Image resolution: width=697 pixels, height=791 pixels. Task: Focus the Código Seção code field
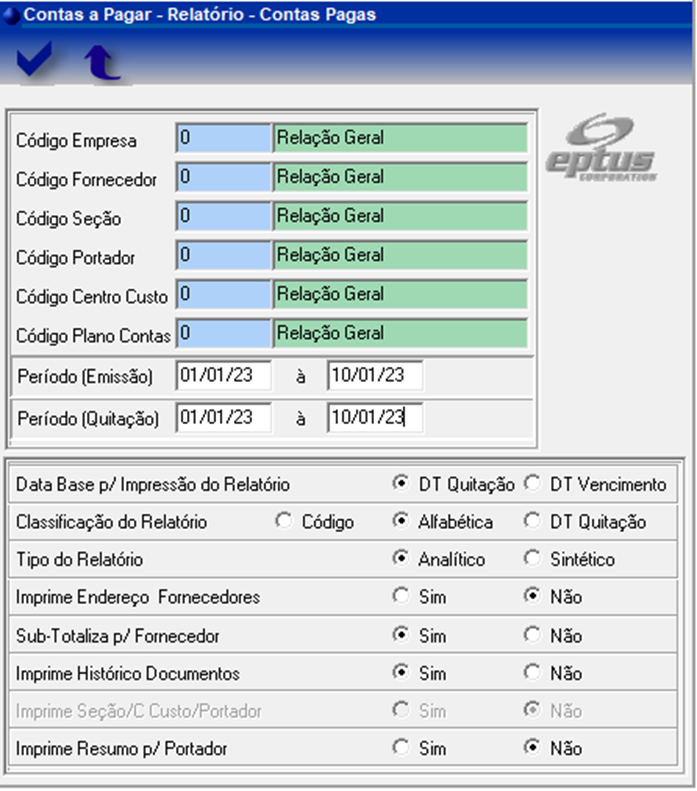coord(222,216)
